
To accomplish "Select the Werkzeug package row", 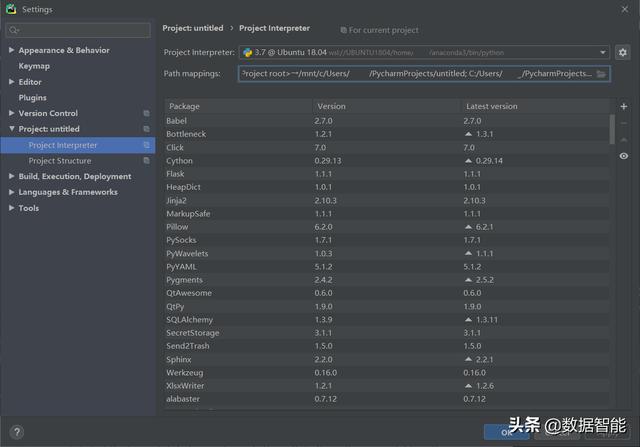I will [387, 372].
